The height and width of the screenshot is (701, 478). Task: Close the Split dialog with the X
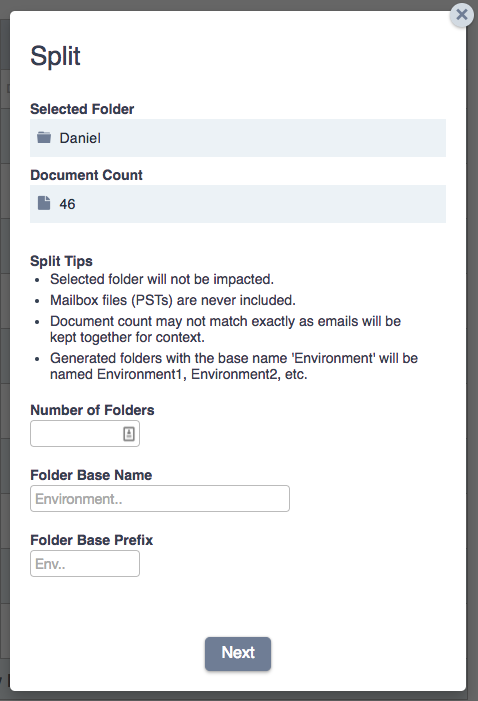tap(461, 15)
